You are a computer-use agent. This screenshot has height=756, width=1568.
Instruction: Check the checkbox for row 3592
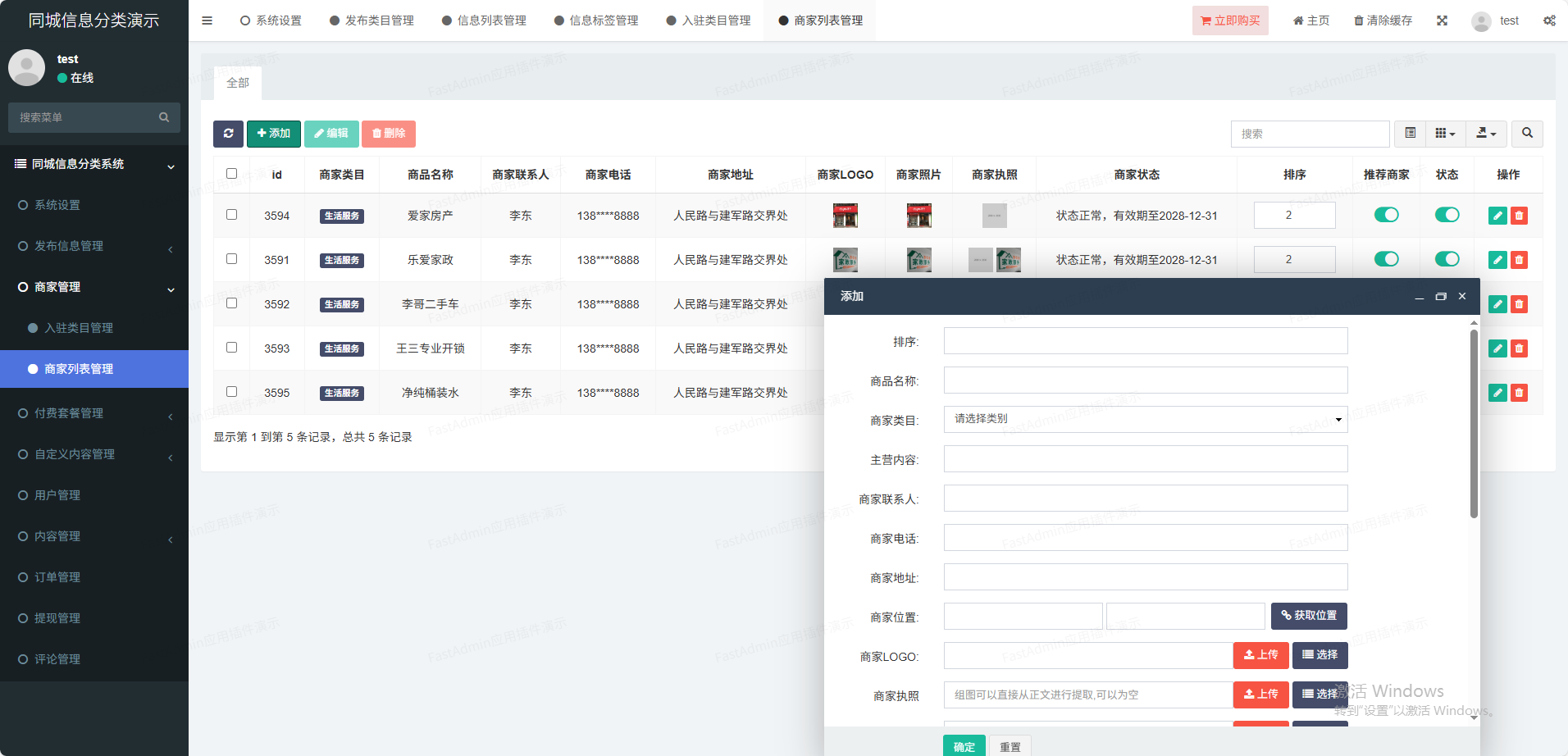(231, 303)
